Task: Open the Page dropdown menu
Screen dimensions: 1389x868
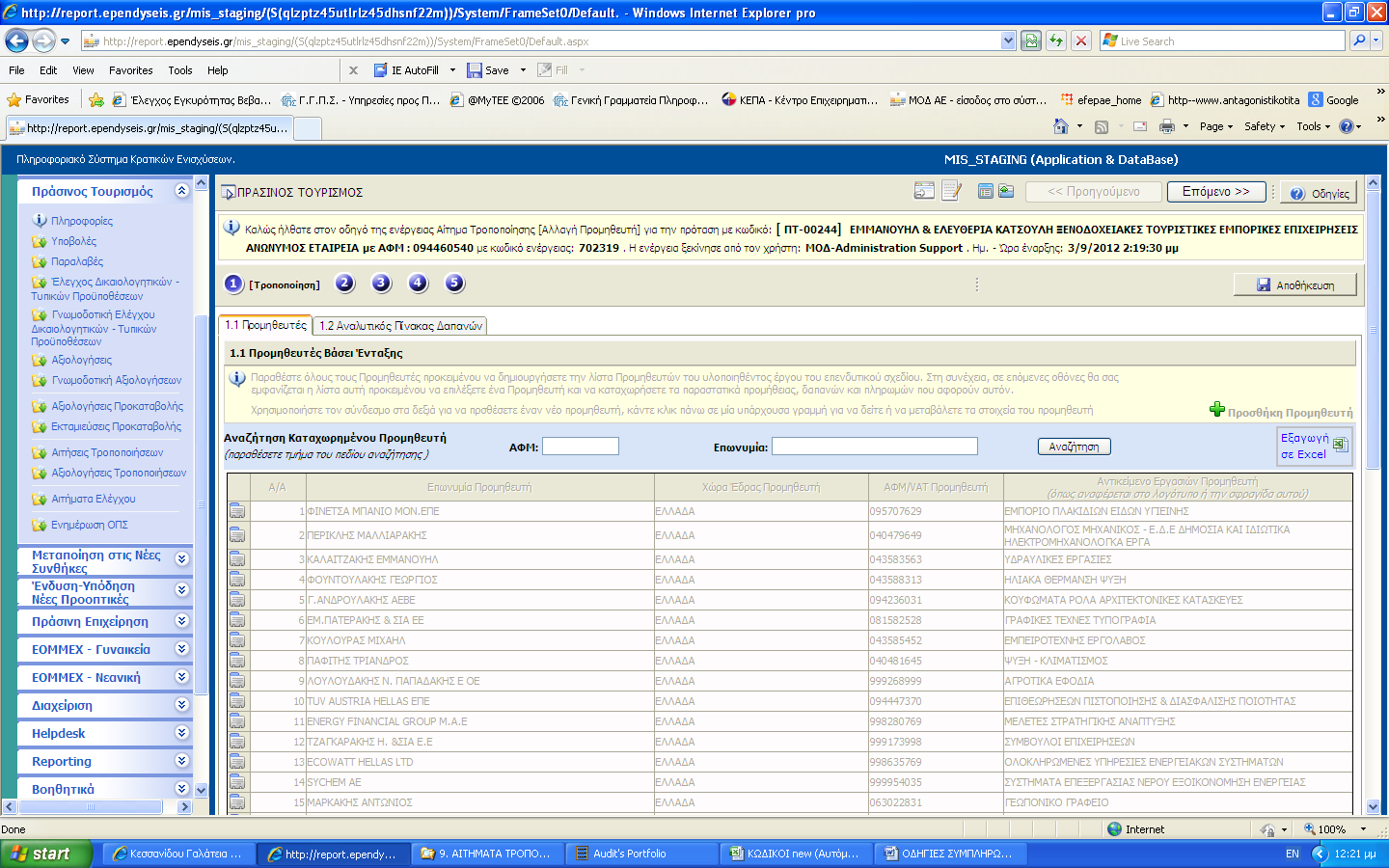Action: 1215,126
